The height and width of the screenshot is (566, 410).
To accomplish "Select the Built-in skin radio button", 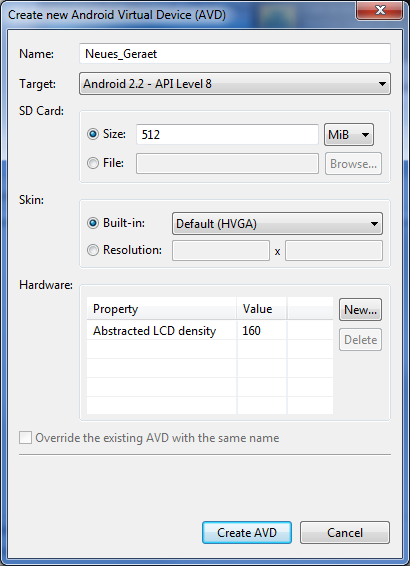I will (93, 223).
